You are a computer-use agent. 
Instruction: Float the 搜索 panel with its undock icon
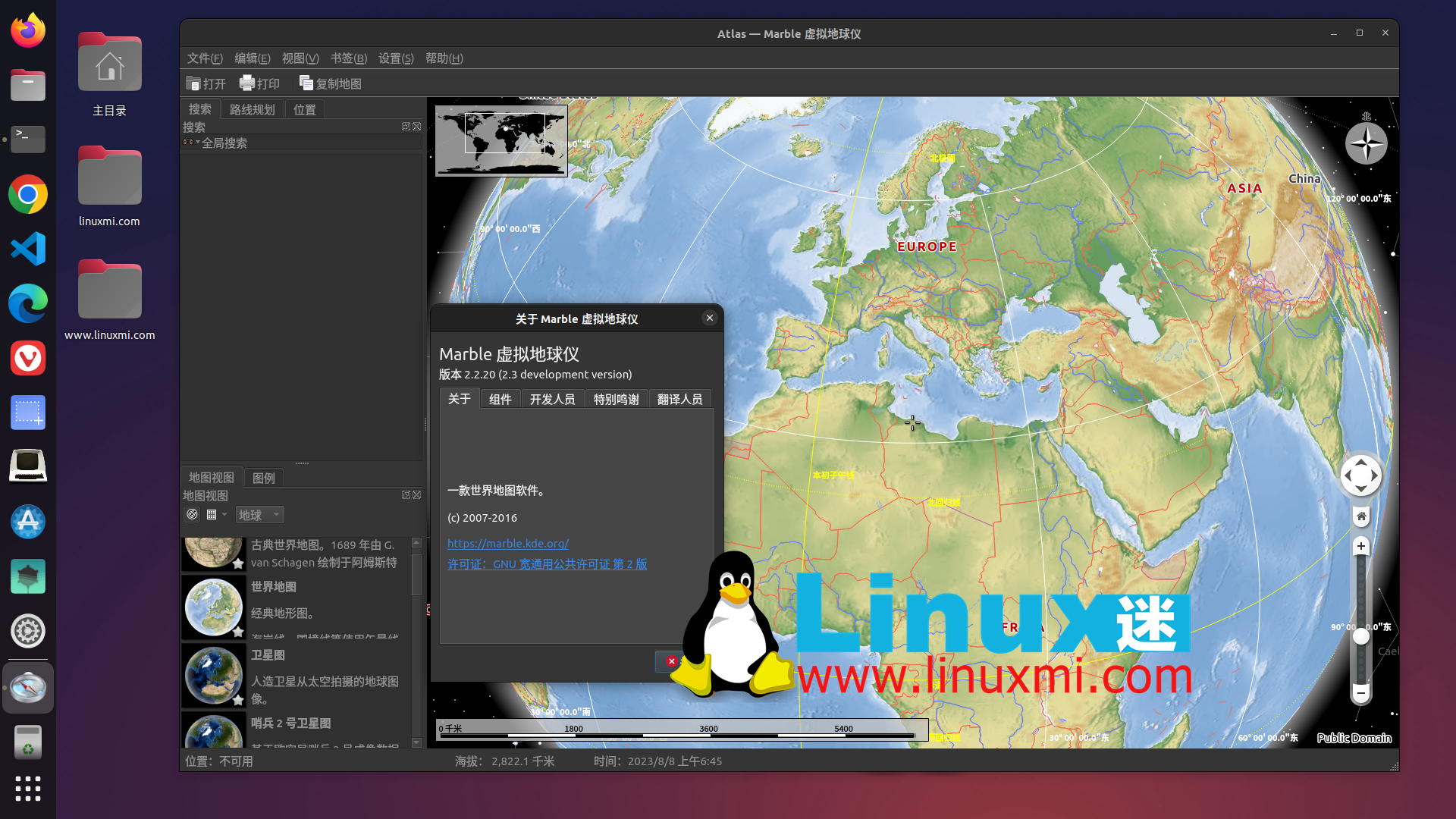[406, 127]
